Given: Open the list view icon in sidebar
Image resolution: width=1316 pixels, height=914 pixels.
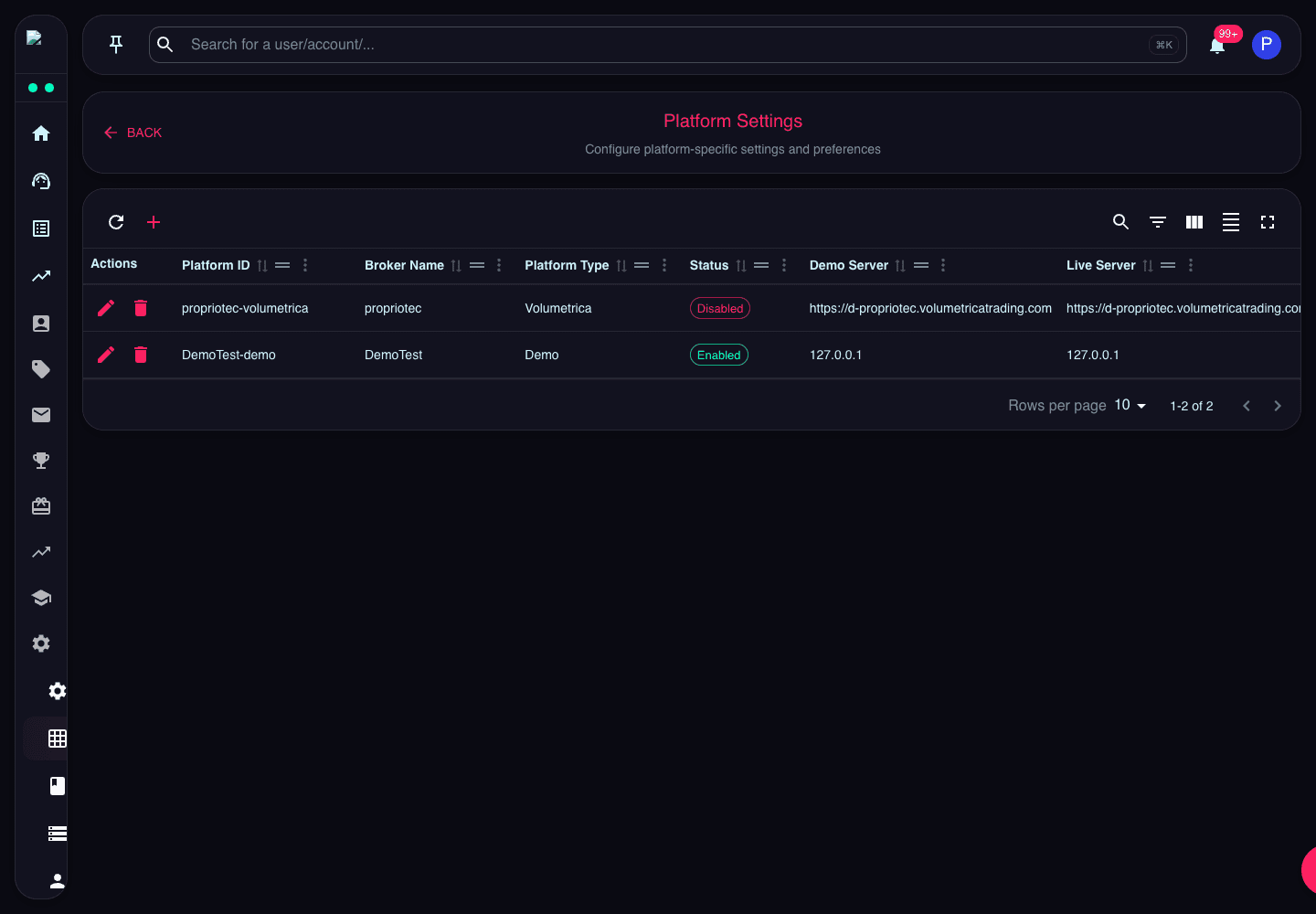Looking at the screenshot, I should (x=41, y=228).
